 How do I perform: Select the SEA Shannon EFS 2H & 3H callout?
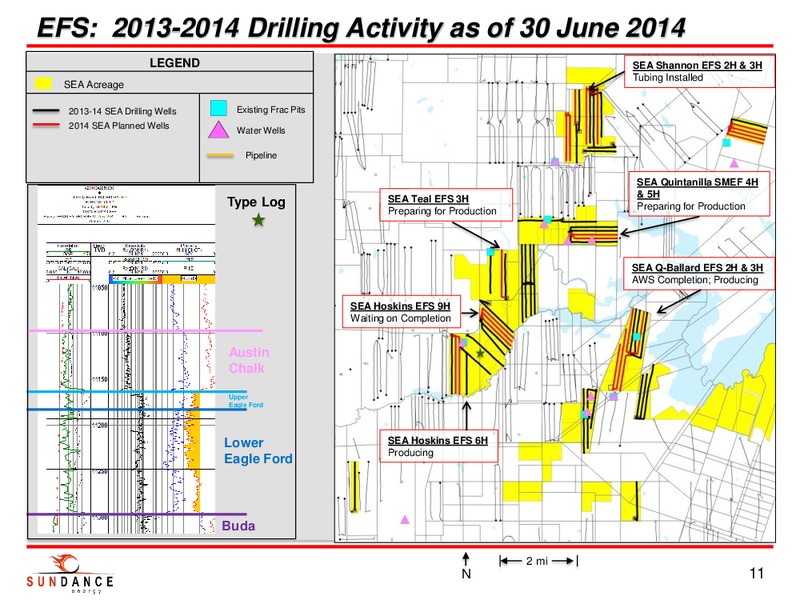[x=699, y=71]
